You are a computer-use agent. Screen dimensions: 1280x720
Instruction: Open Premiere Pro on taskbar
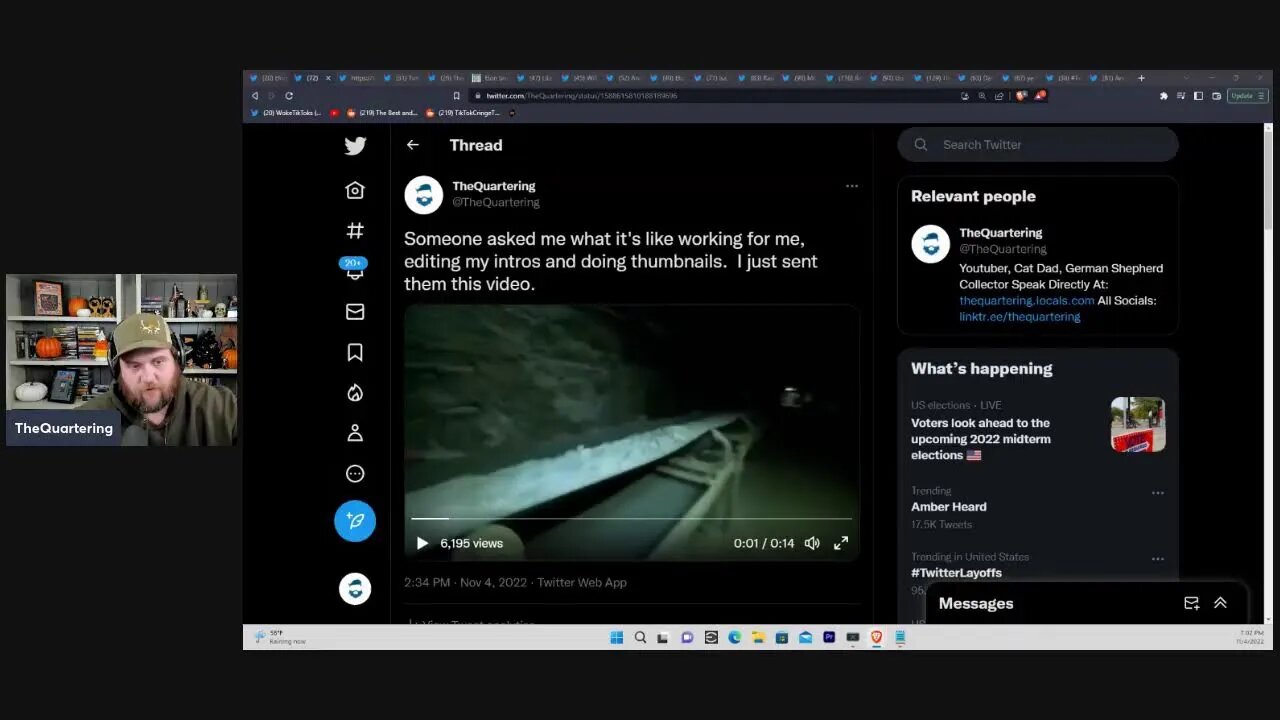click(x=829, y=637)
